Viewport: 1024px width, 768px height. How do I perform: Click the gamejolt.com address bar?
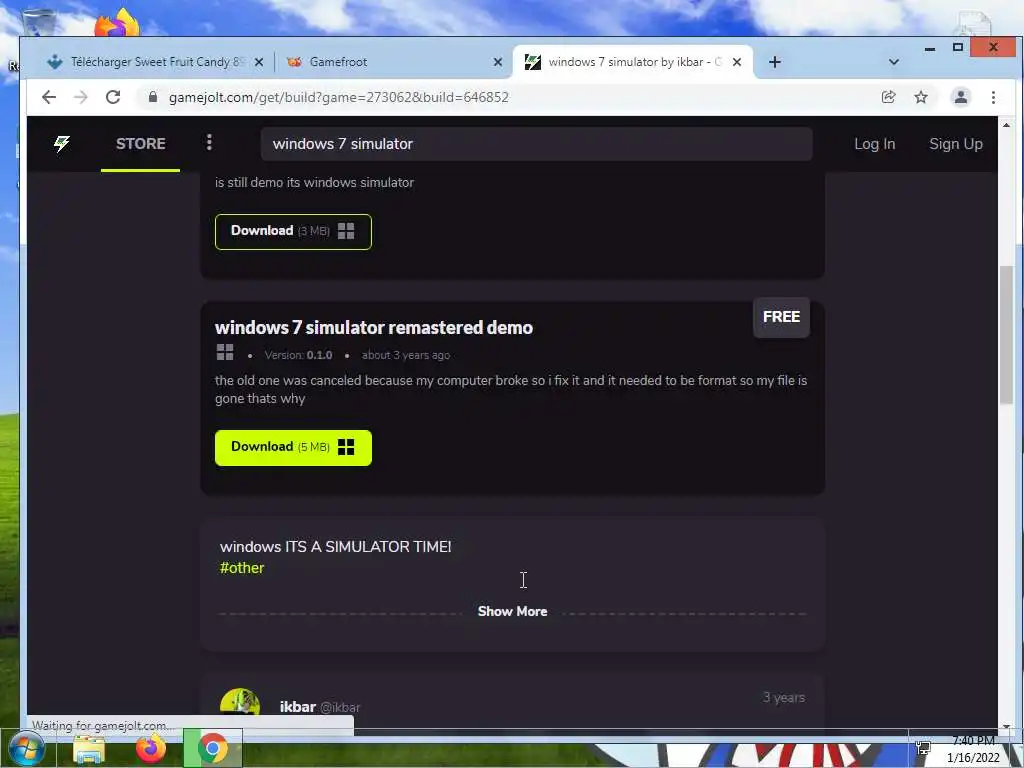pos(509,97)
